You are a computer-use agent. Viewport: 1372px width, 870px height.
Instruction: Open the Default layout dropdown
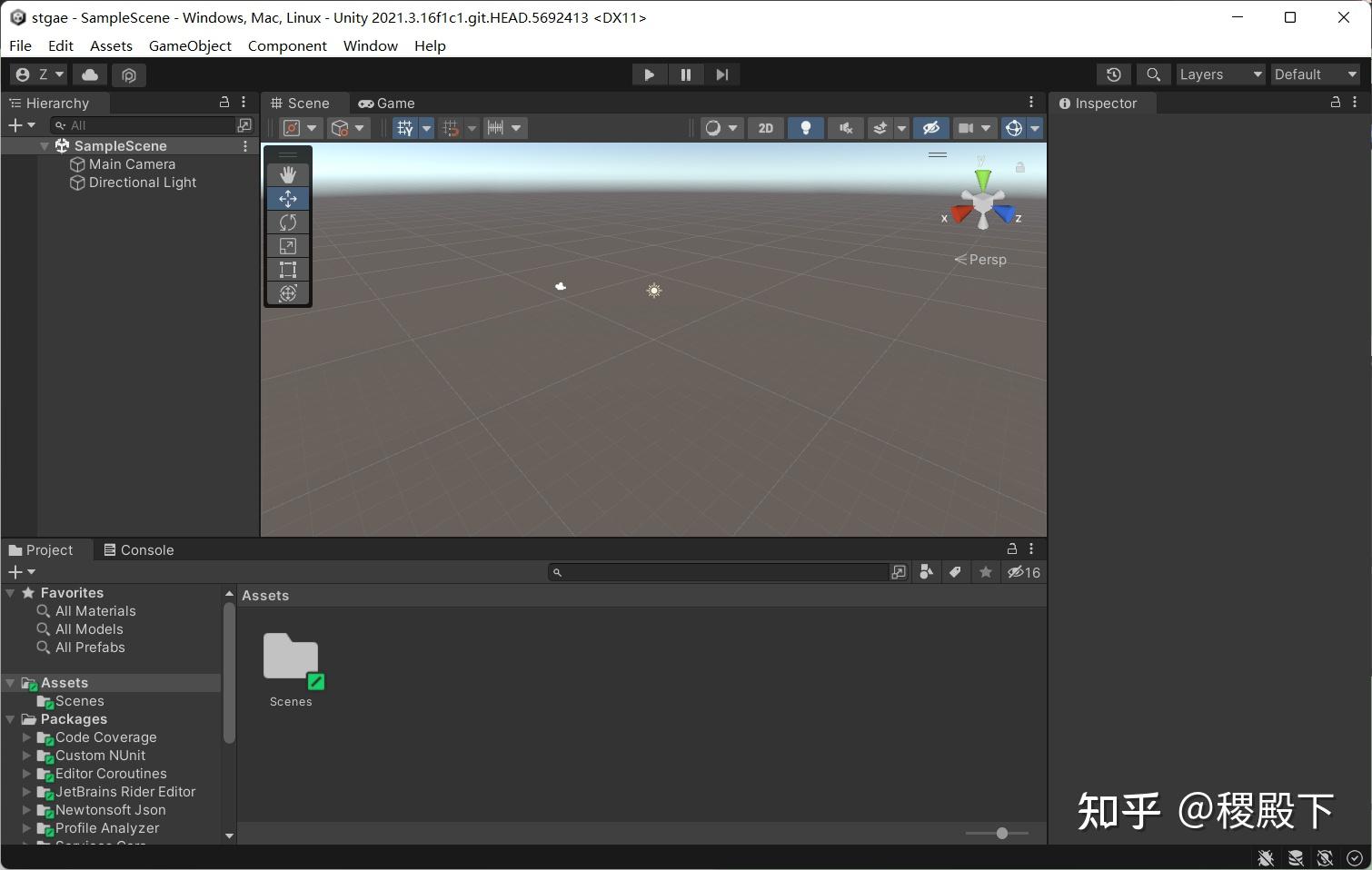[x=1314, y=74]
